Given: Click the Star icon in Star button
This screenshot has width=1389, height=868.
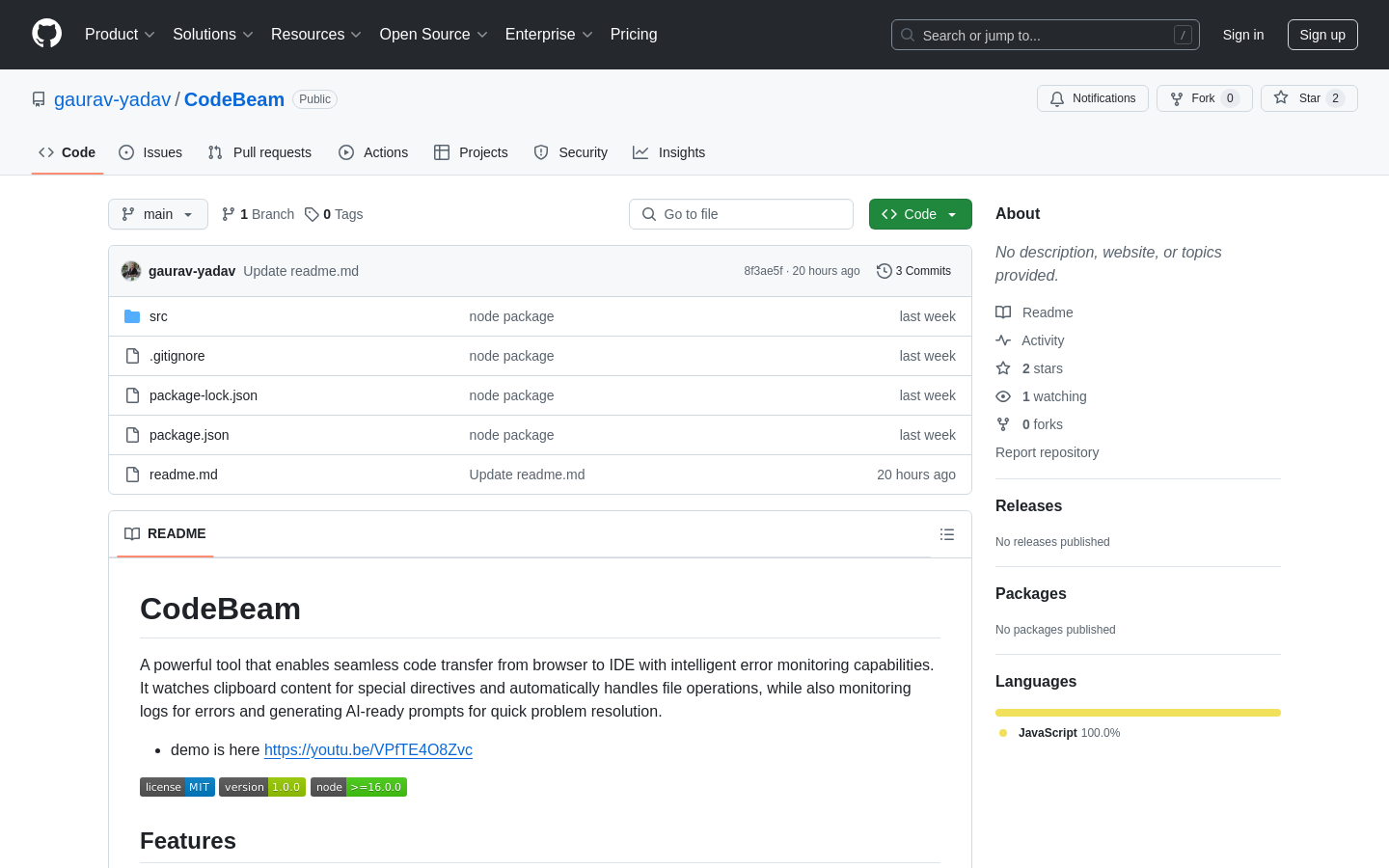Looking at the screenshot, I should coord(1281,97).
